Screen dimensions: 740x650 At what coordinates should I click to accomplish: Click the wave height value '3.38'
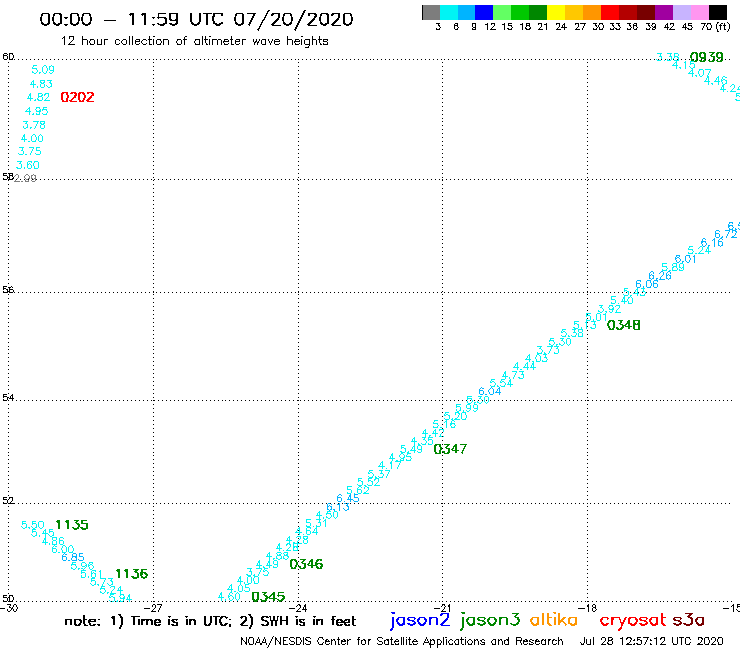pyautogui.click(x=668, y=57)
